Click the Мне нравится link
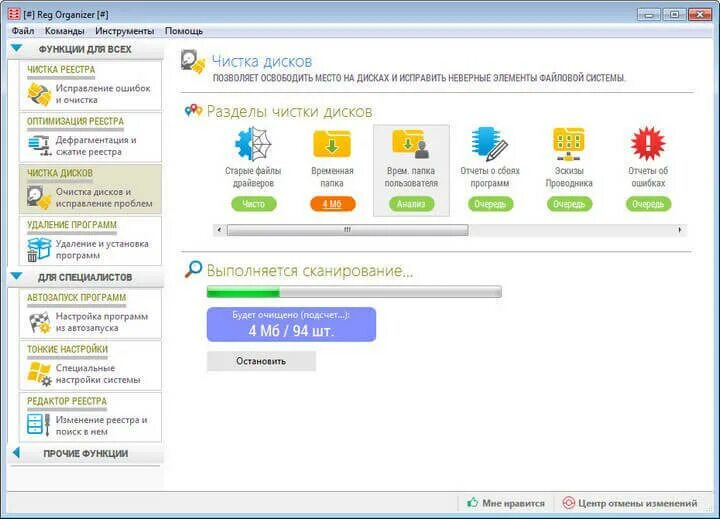720x519 pixels. pos(513,503)
